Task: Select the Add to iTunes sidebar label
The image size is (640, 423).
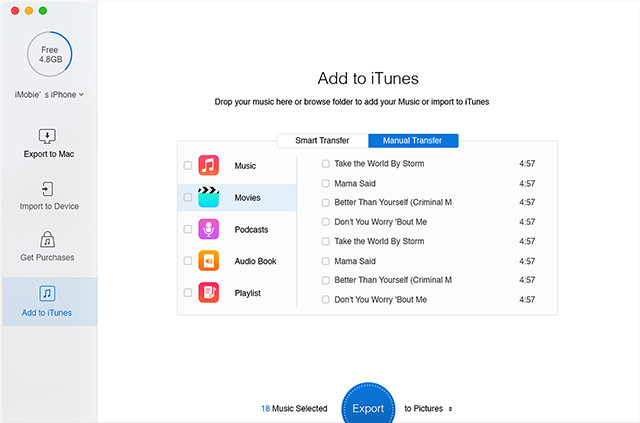Action: point(47,313)
